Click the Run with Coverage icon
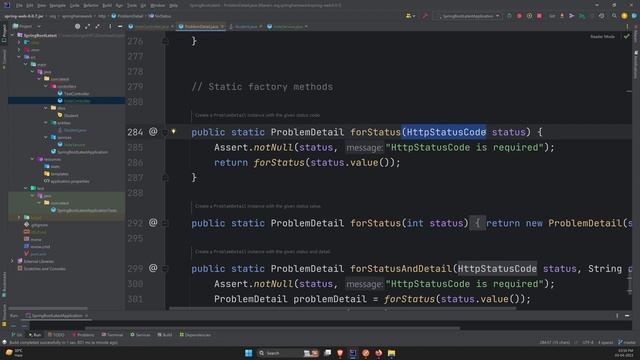This screenshot has height=360, width=640. pyautogui.click(x=529, y=16)
